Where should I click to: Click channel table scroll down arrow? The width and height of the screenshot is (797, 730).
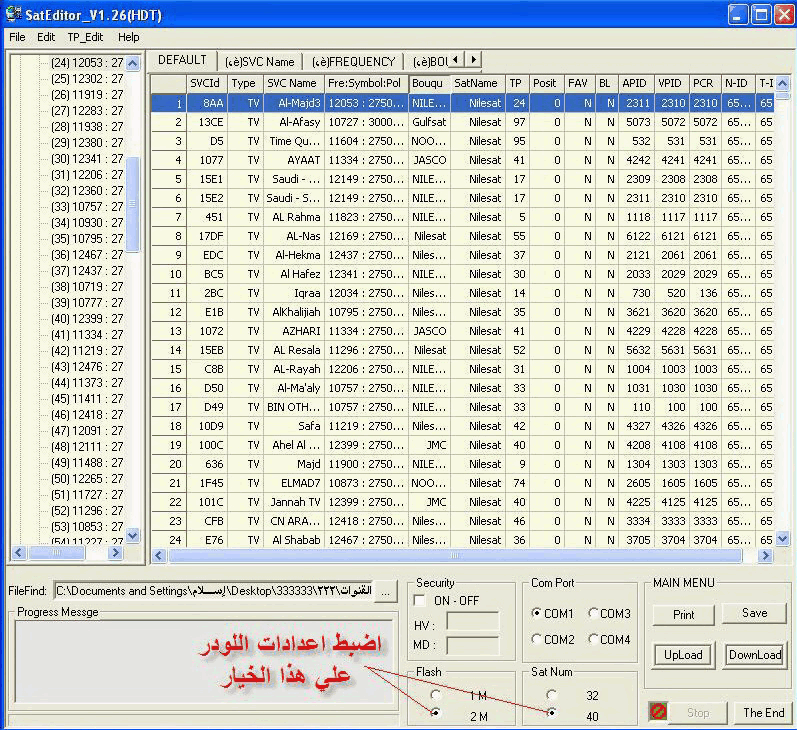782,538
